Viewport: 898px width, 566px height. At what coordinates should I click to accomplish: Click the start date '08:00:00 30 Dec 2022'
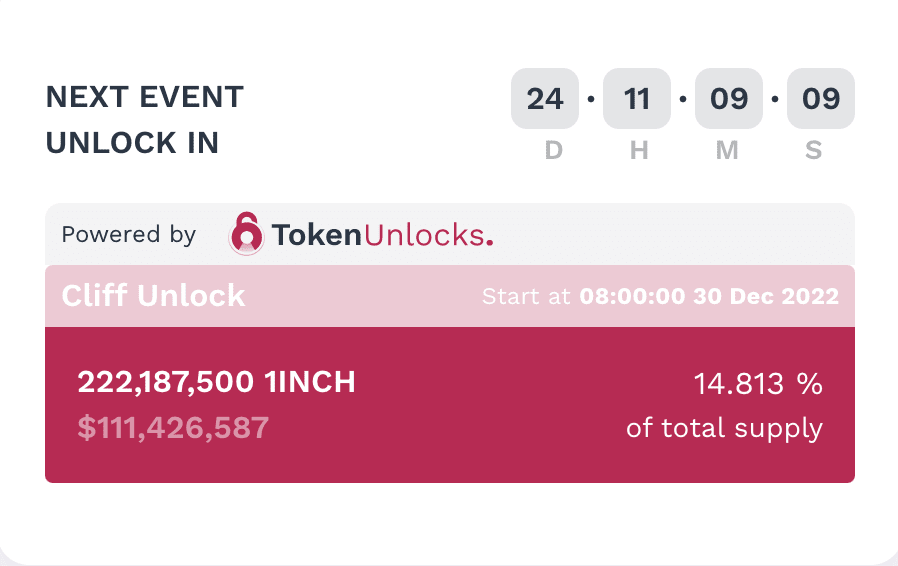pyautogui.click(x=709, y=296)
